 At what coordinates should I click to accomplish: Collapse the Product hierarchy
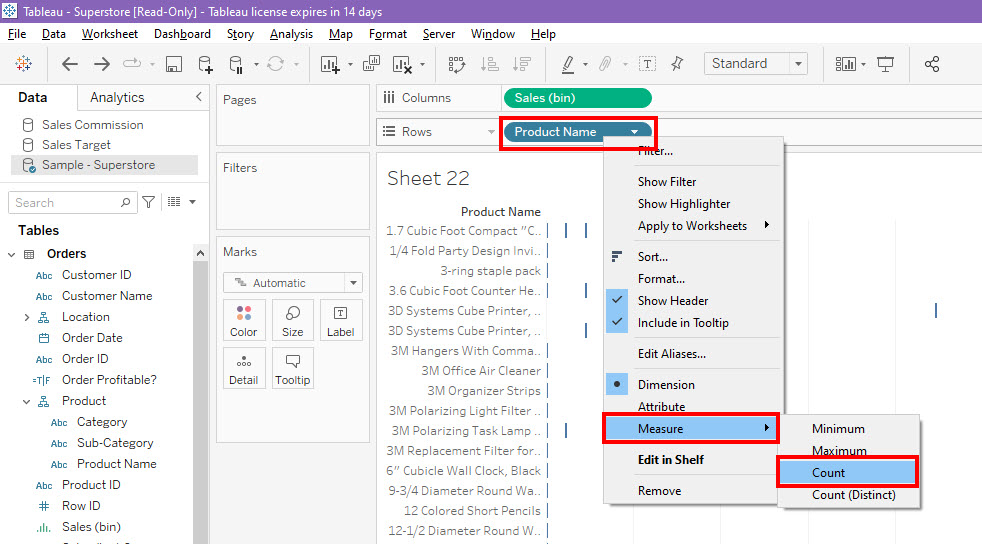pos(26,401)
